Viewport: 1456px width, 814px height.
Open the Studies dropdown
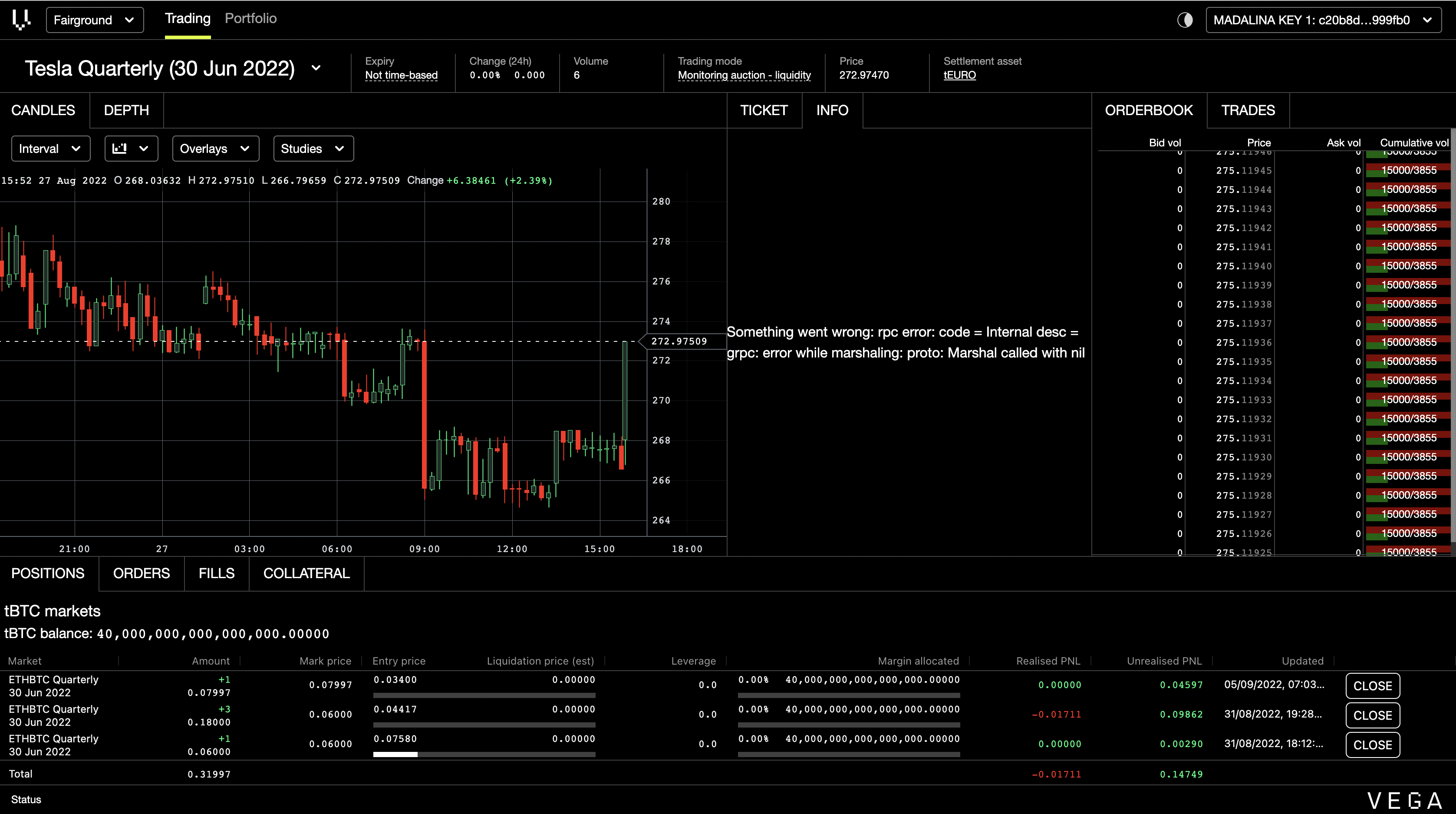(313, 148)
